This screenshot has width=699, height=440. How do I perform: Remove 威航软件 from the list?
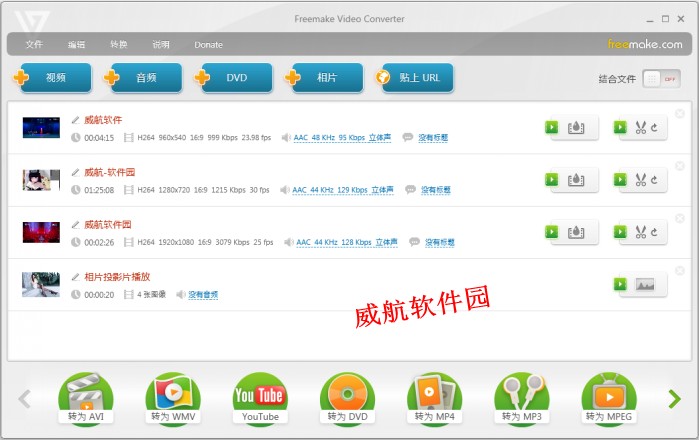coord(679,114)
